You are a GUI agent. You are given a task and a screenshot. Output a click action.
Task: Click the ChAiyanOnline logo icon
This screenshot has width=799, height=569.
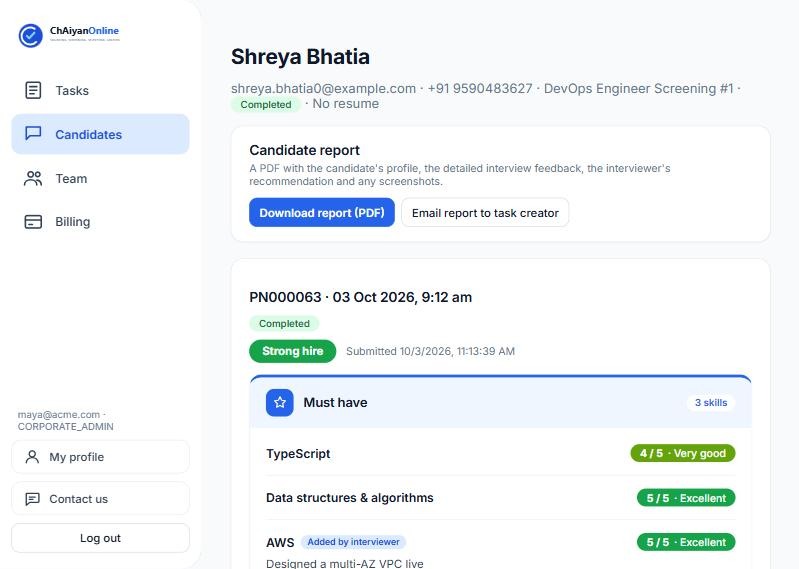click(x=31, y=36)
